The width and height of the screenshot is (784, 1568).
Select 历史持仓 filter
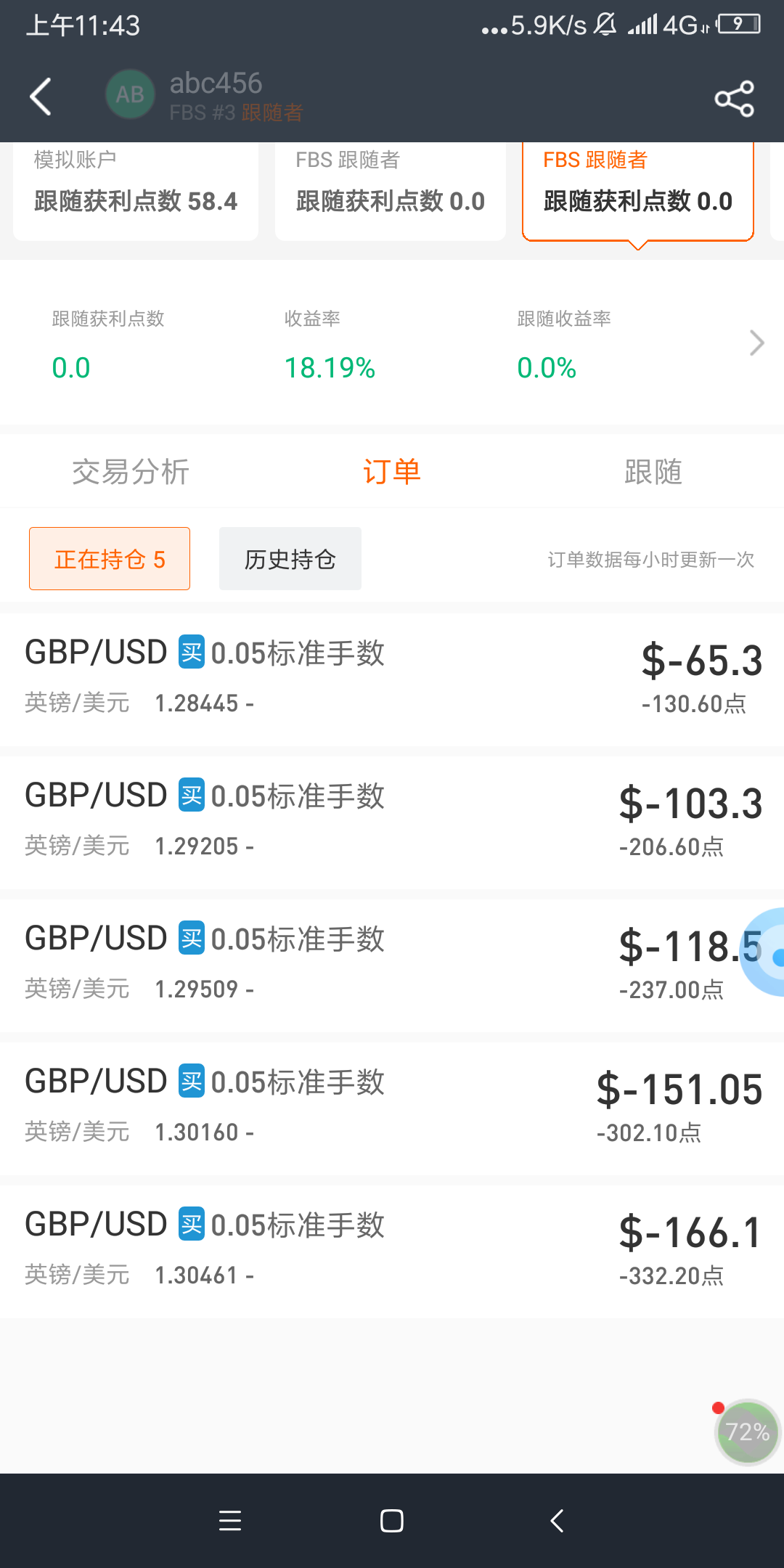click(x=290, y=559)
